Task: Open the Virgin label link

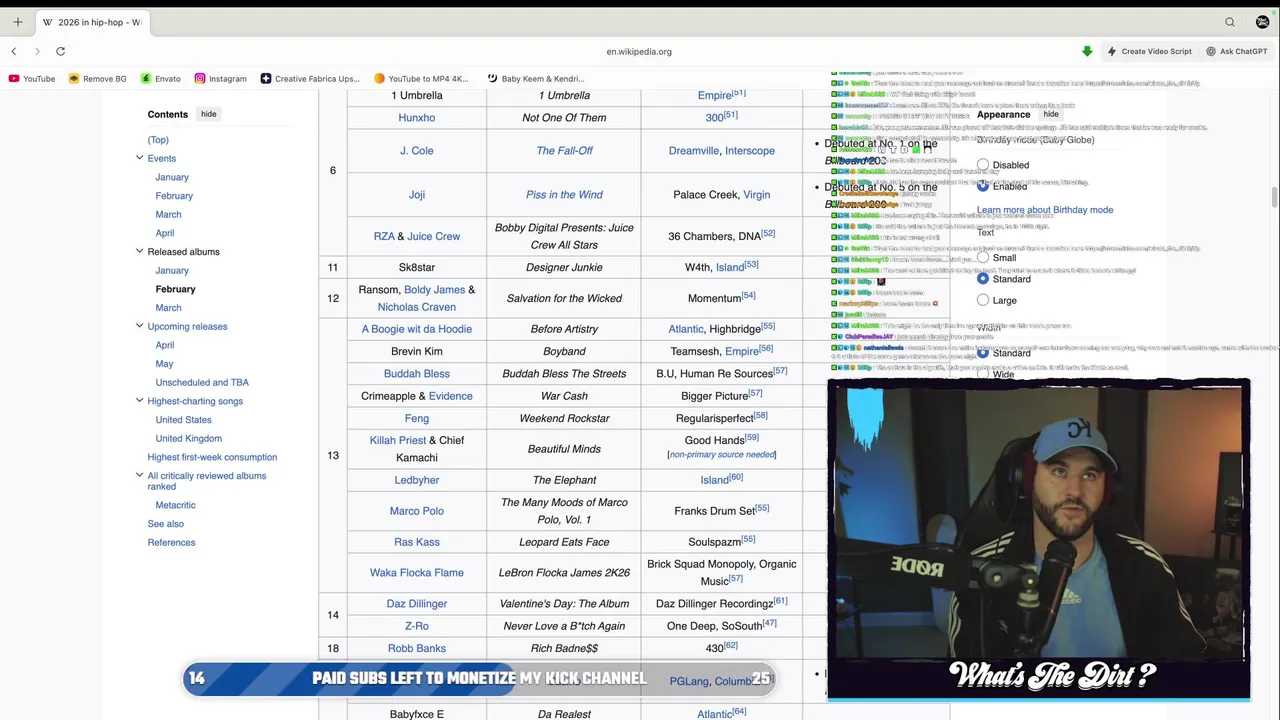Action: tap(757, 195)
